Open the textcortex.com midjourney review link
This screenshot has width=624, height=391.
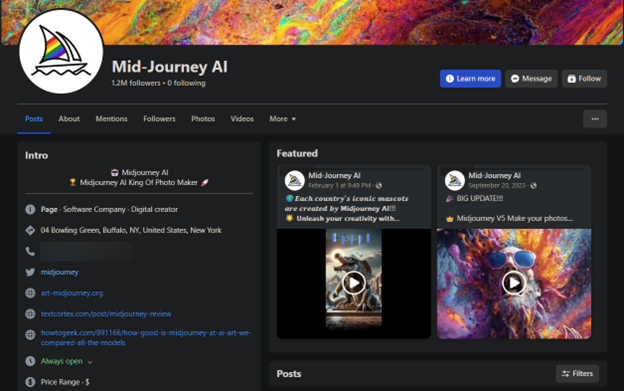[x=106, y=314]
